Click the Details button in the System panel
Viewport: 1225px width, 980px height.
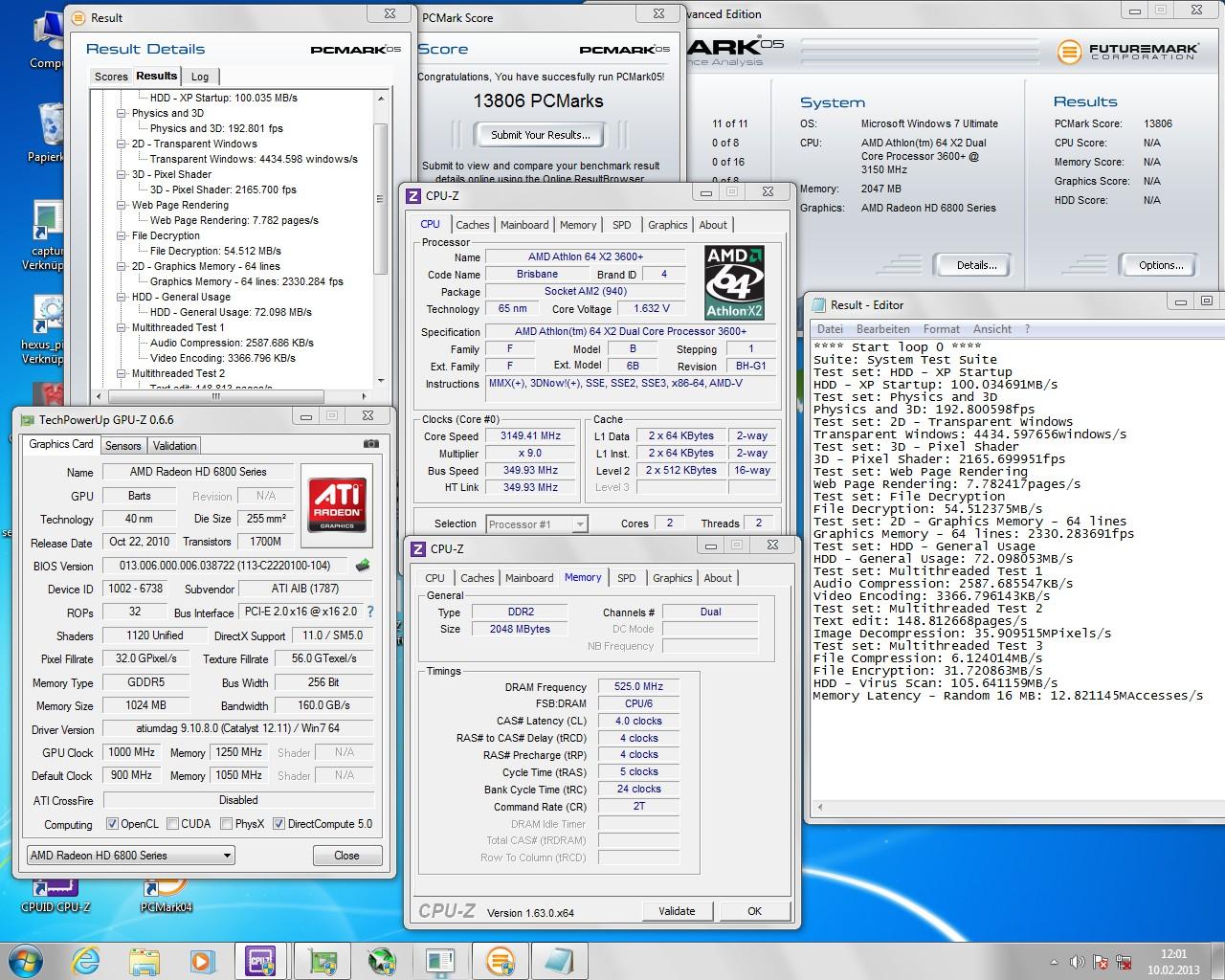pos(976,265)
